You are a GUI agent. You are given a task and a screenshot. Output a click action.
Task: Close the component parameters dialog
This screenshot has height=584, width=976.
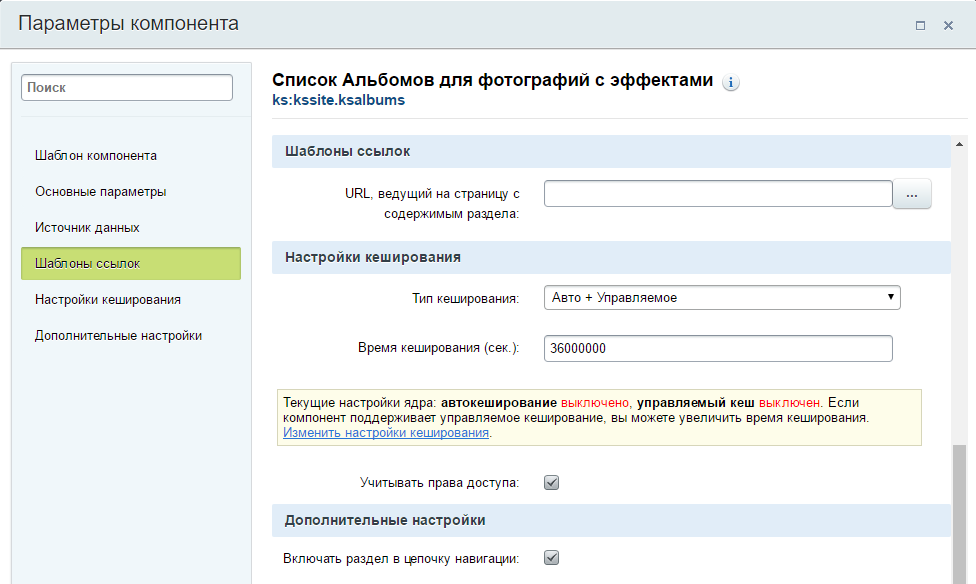coord(948,25)
